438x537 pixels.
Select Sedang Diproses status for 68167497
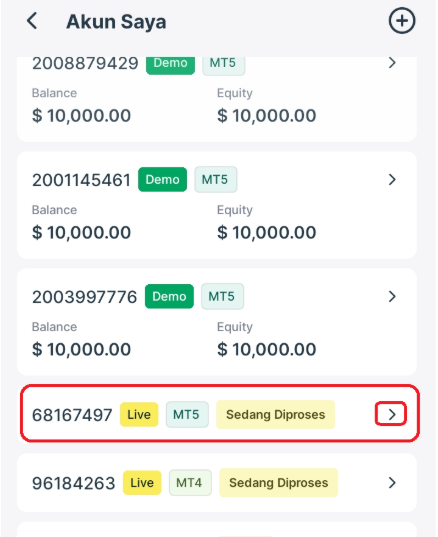(275, 414)
